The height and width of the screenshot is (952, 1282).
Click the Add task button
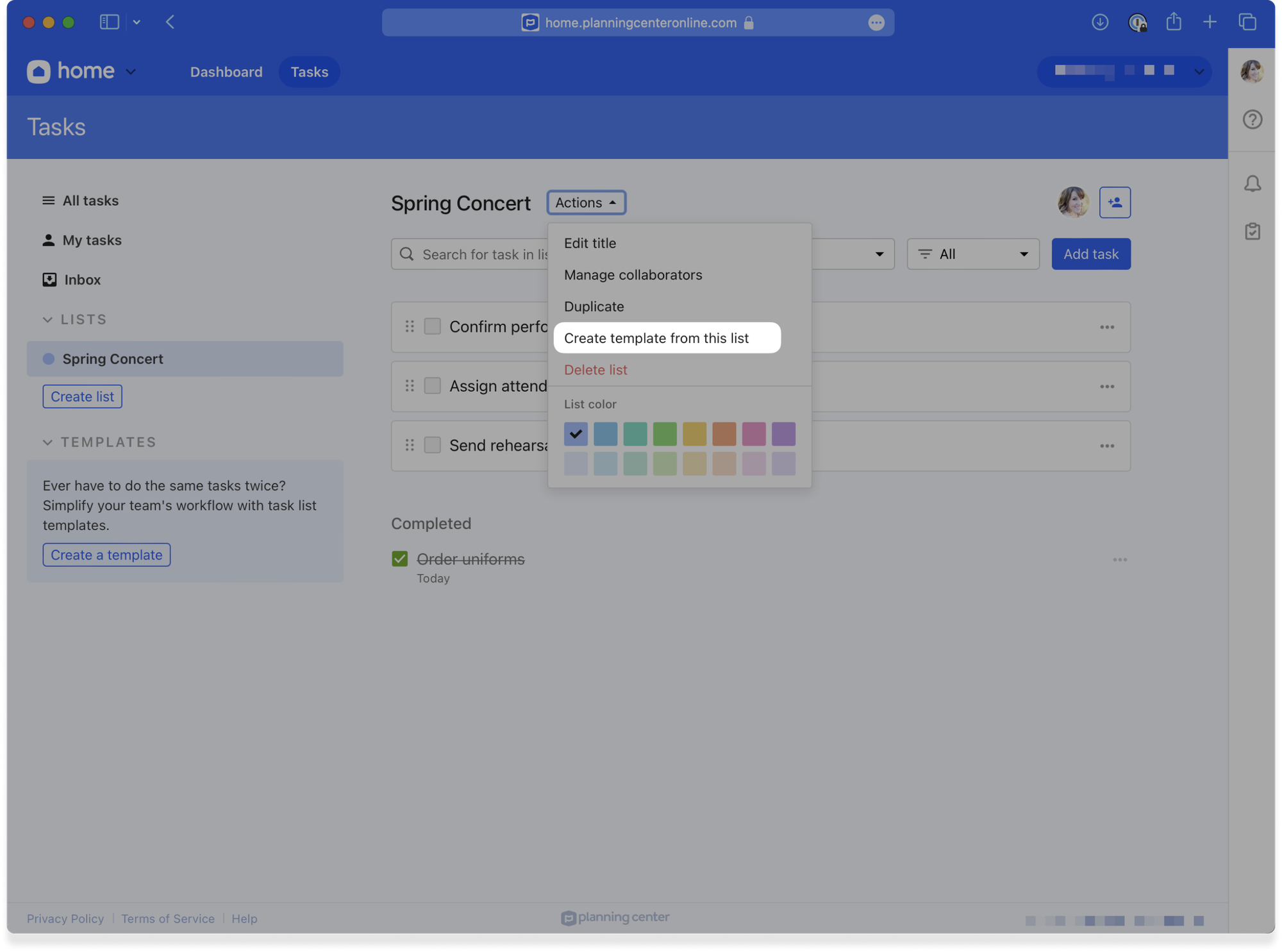[1090, 255]
